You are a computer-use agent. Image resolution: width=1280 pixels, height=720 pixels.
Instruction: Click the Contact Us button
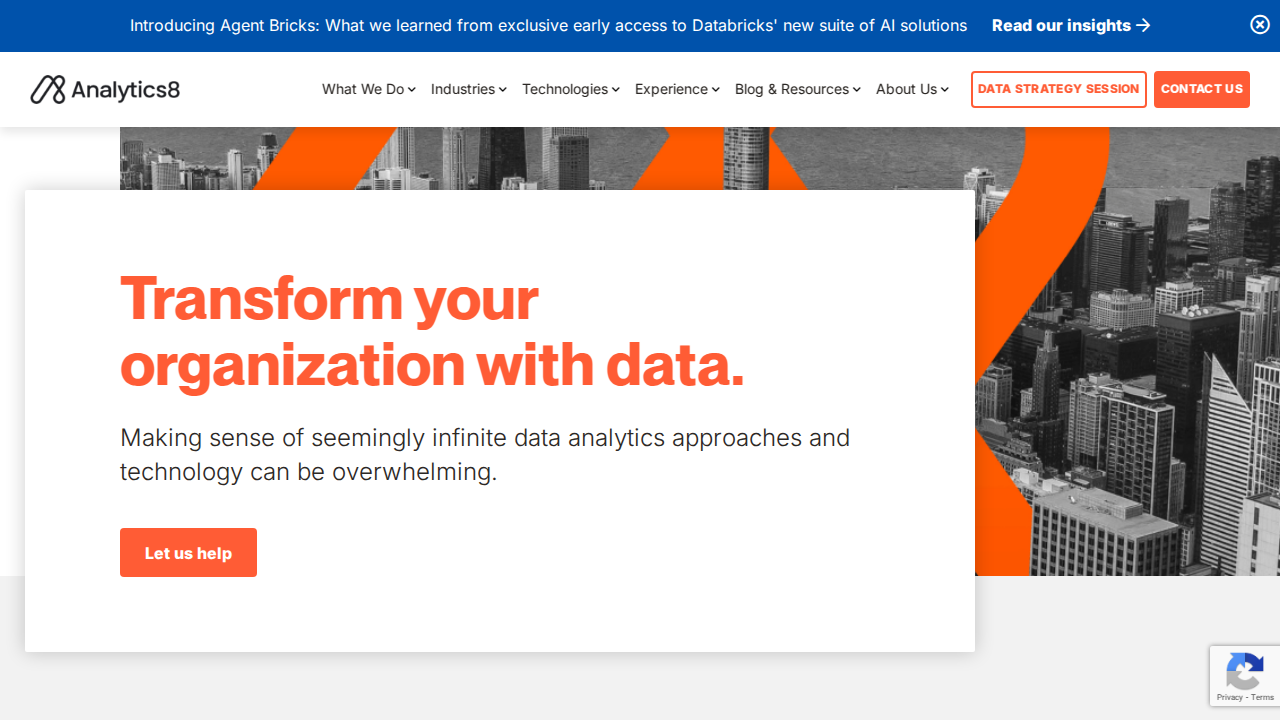[1202, 89]
